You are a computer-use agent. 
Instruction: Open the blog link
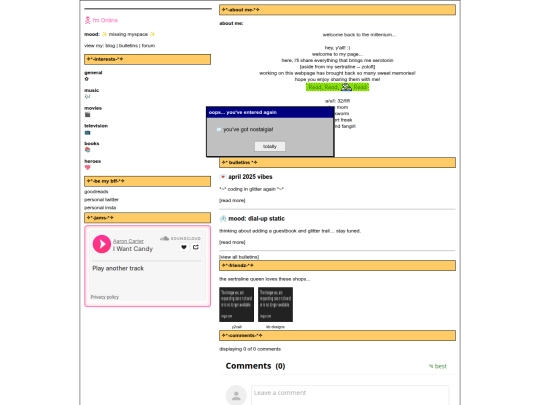point(110,45)
